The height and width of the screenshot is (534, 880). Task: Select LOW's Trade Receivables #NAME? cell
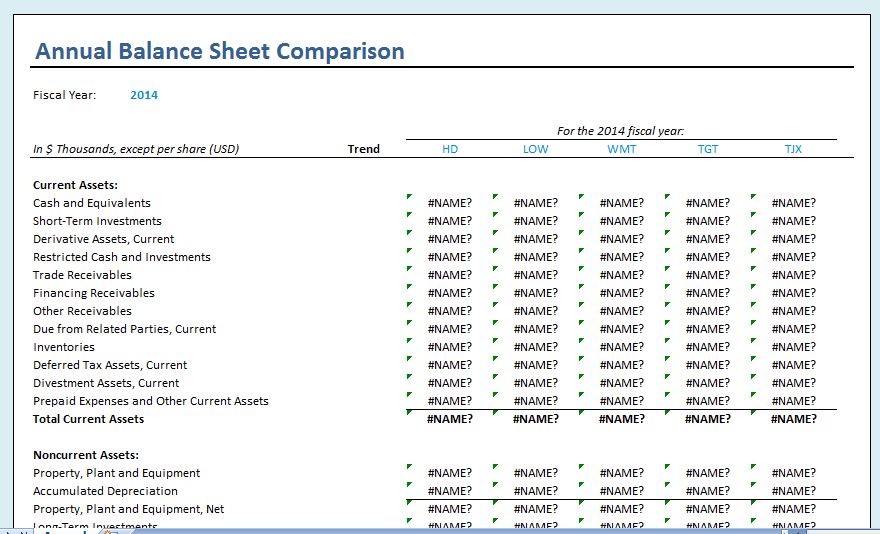point(535,275)
